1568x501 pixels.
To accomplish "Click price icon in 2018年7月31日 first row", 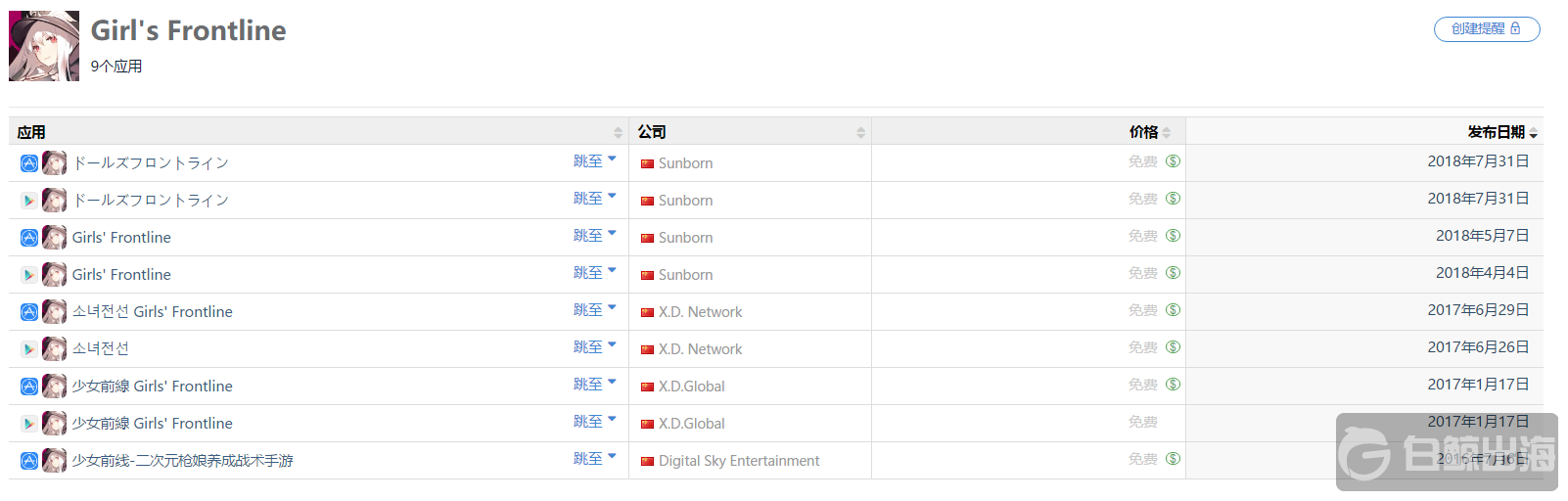I will tap(1173, 161).
